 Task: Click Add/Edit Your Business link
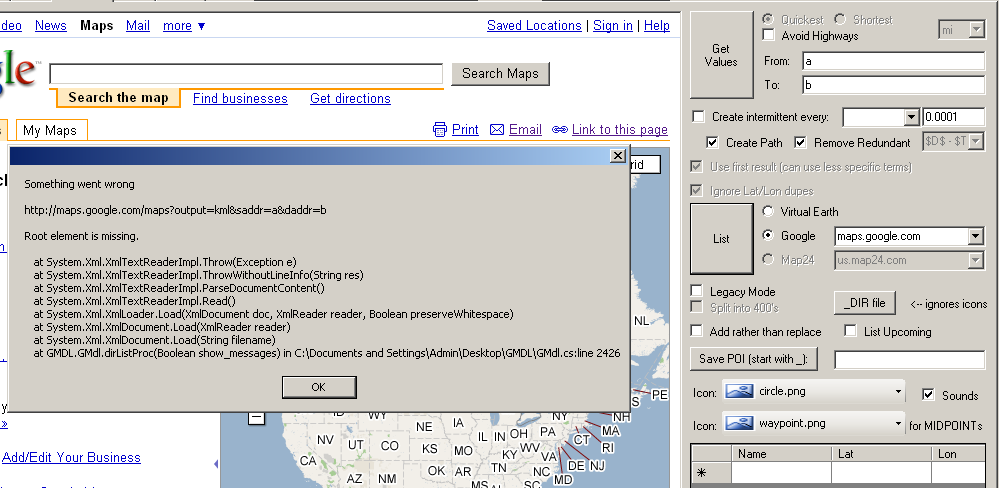(x=71, y=457)
